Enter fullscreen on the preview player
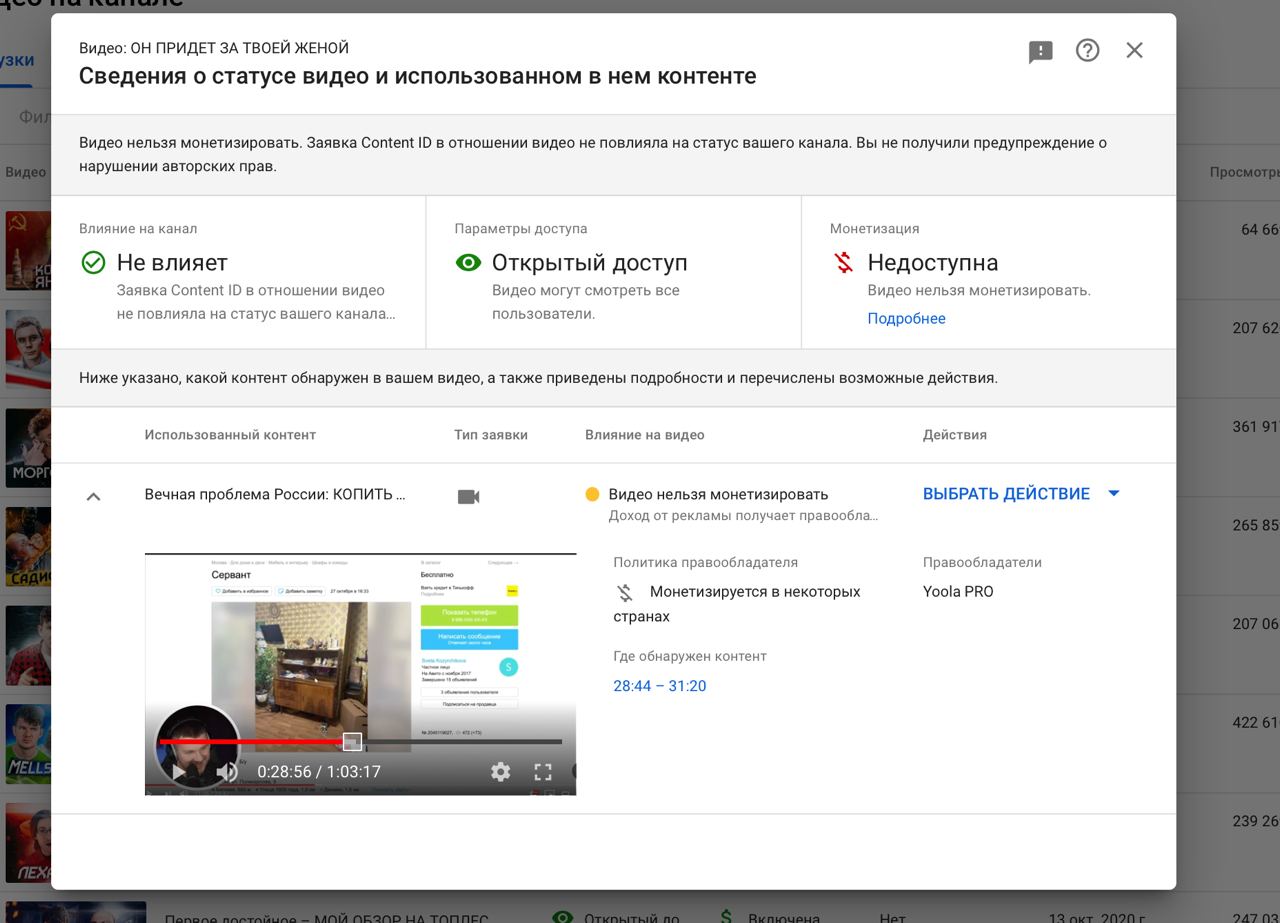The image size is (1280, 923). pyautogui.click(x=543, y=772)
